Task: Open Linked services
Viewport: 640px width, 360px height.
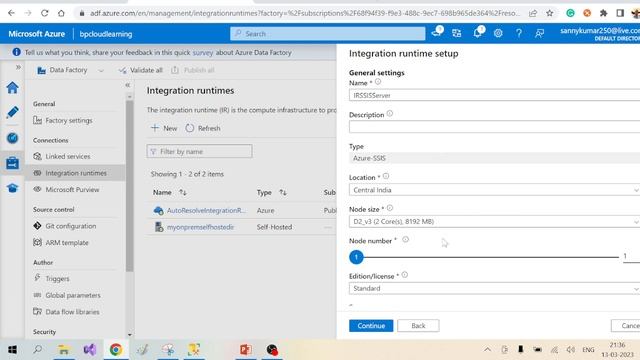Action: 68,156
